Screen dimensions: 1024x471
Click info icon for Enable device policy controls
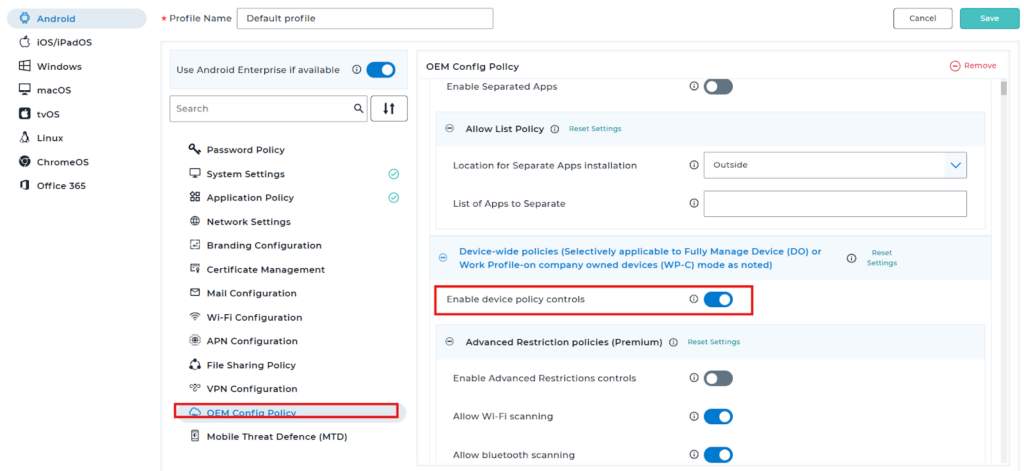pos(694,299)
